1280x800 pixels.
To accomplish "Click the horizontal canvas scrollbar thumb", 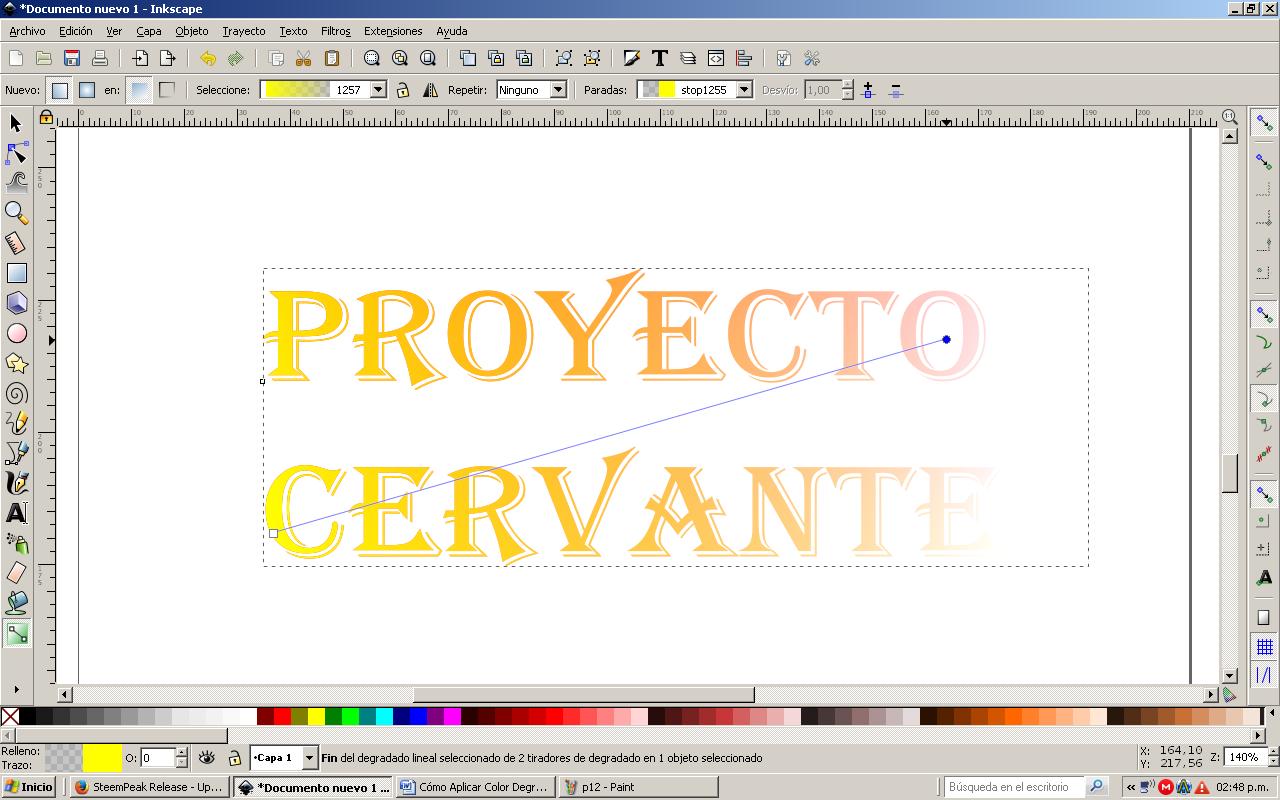I will (x=584, y=694).
